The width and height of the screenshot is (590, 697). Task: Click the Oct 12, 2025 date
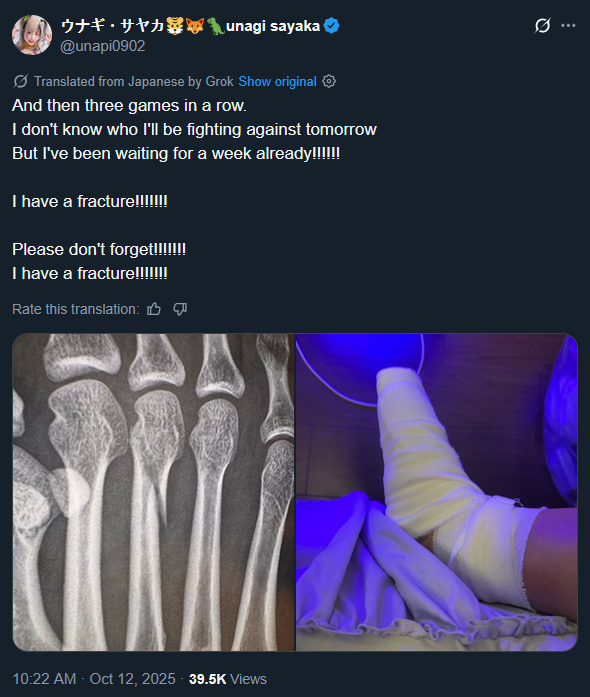[x=132, y=679]
